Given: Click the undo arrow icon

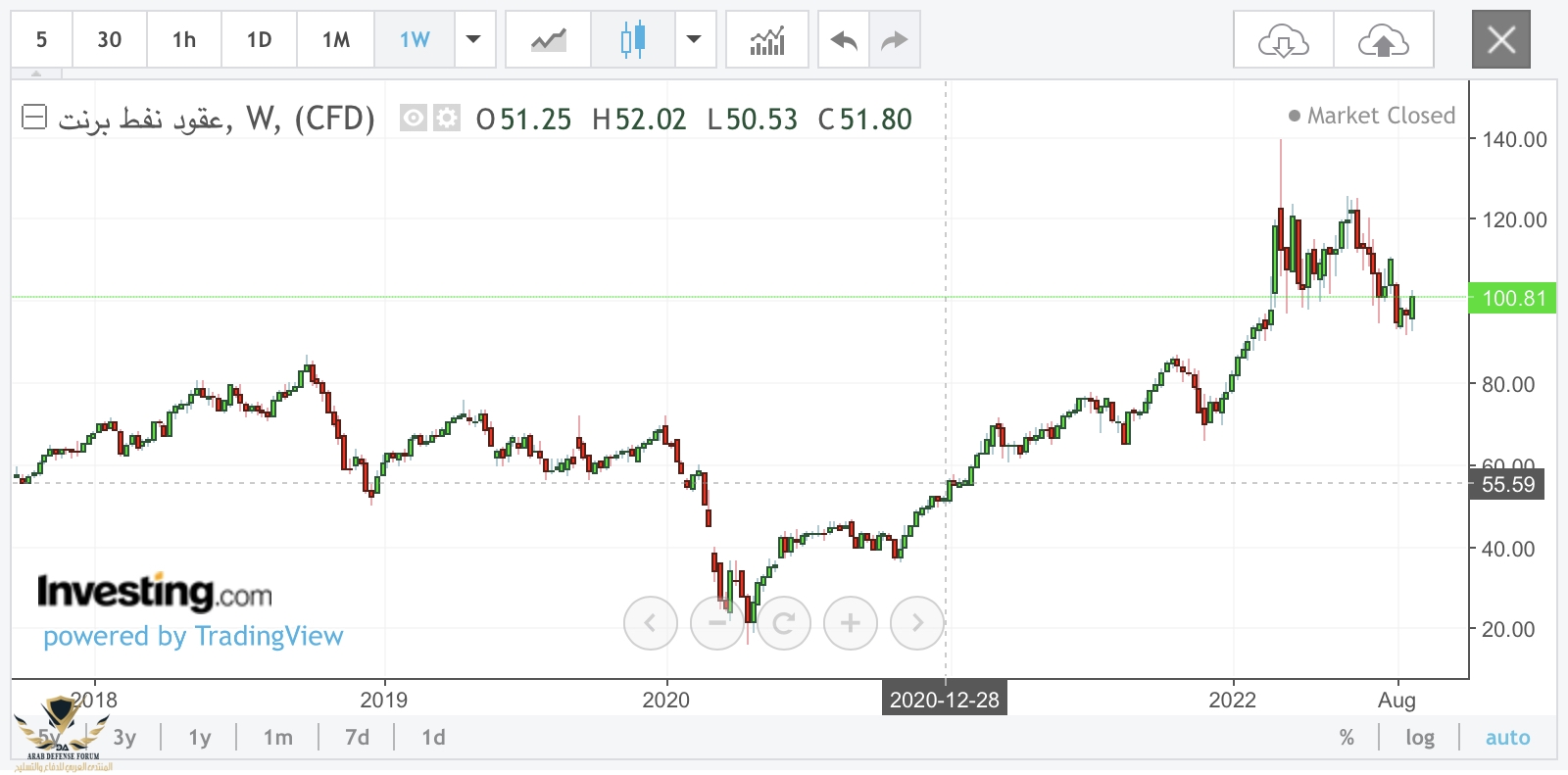Looking at the screenshot, I should tap(844, 40).
